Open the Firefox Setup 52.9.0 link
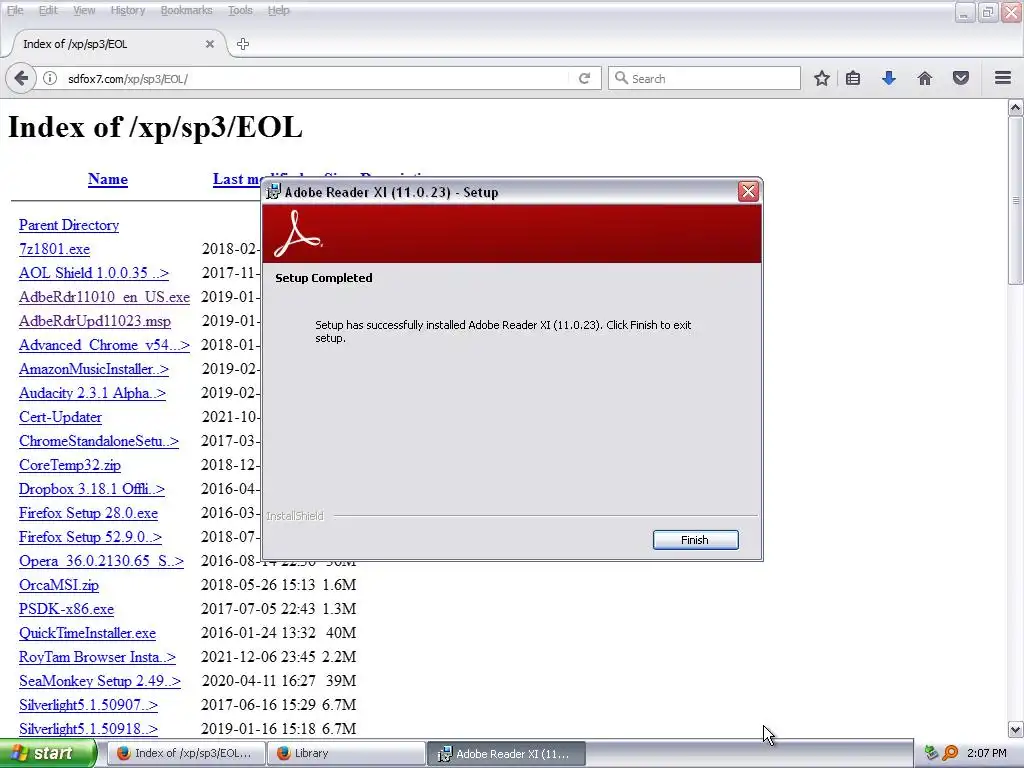Viewport: 1024px width, 768px height. click(90, 537)
